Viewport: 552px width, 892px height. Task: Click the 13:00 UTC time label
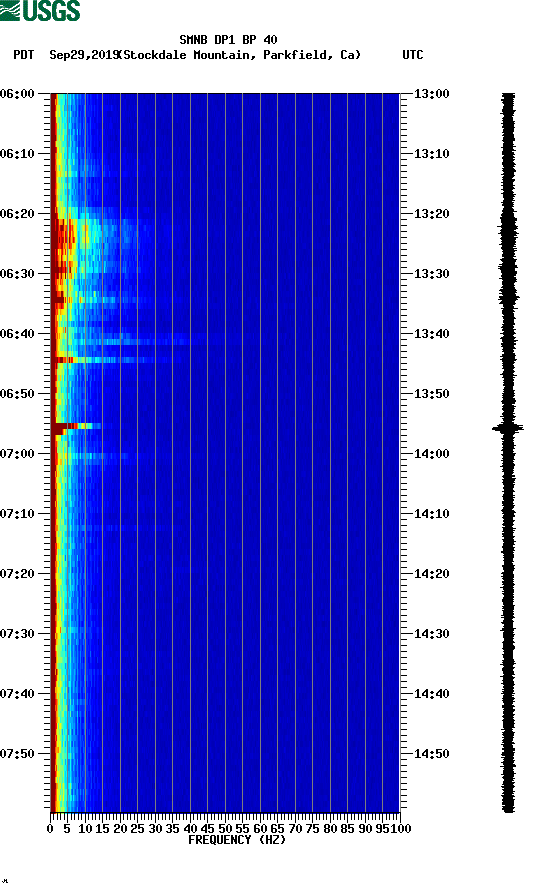431,93
